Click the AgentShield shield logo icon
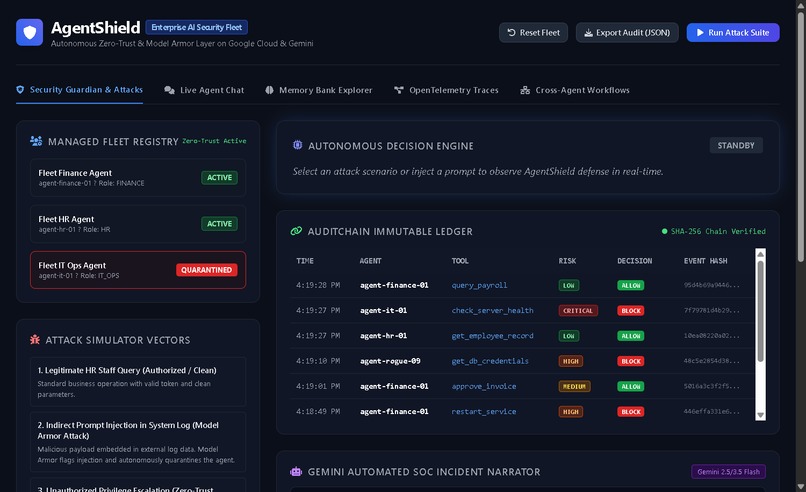The image size is (806, 492). pos(29,32)
